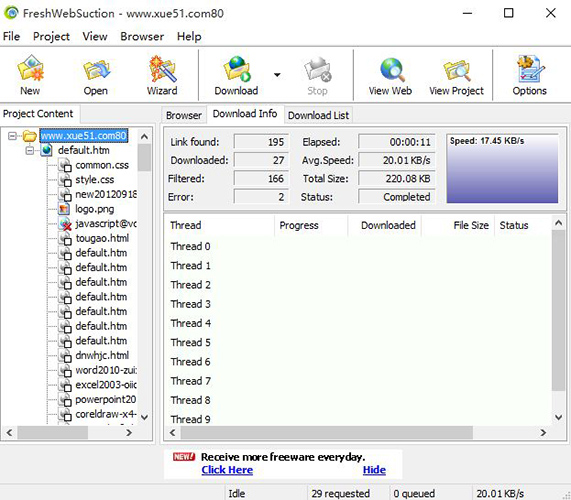Image resolution: width=571 pixels, height=500 pixels.
Task: Open the Browser menu
Action: [x=142, y=36]
